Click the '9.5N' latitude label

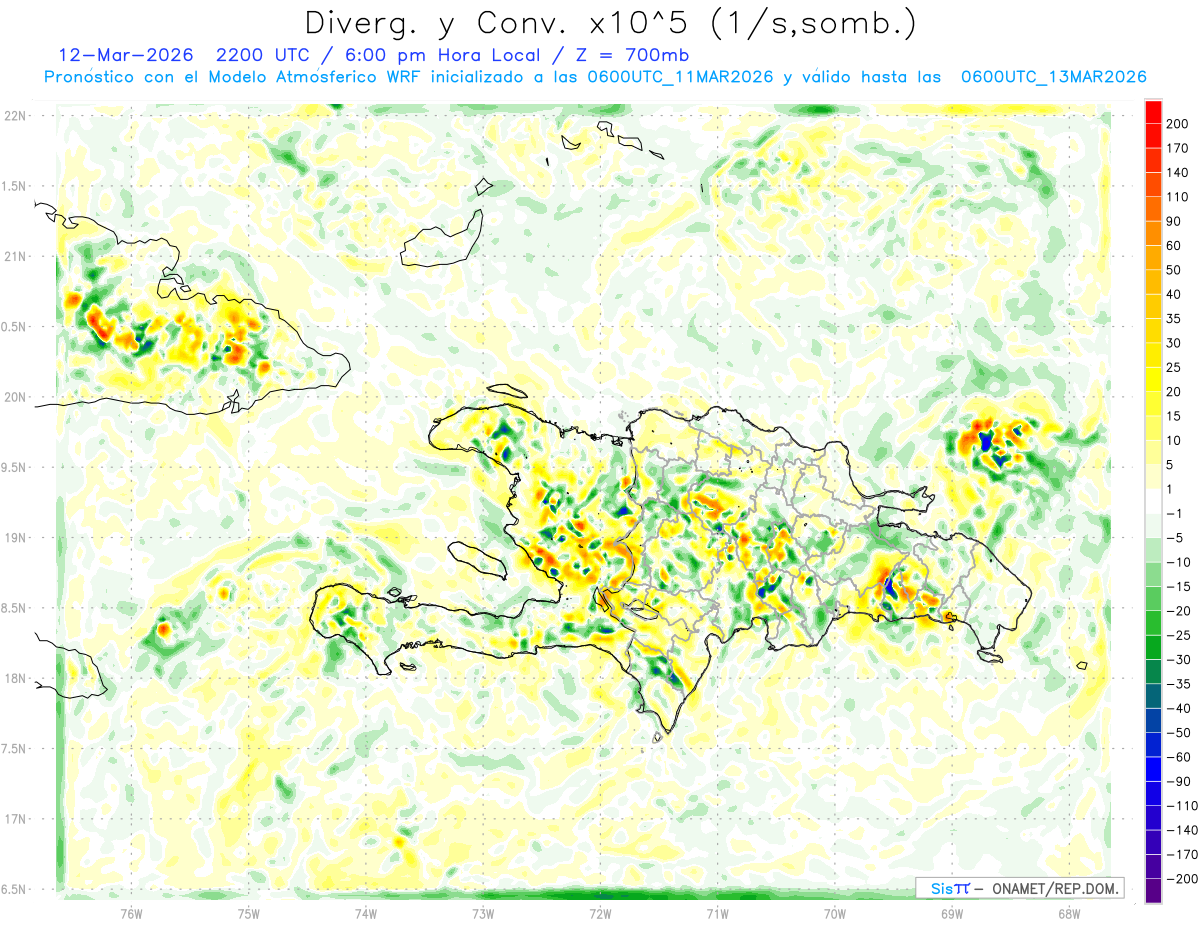(x=15, y=467)
